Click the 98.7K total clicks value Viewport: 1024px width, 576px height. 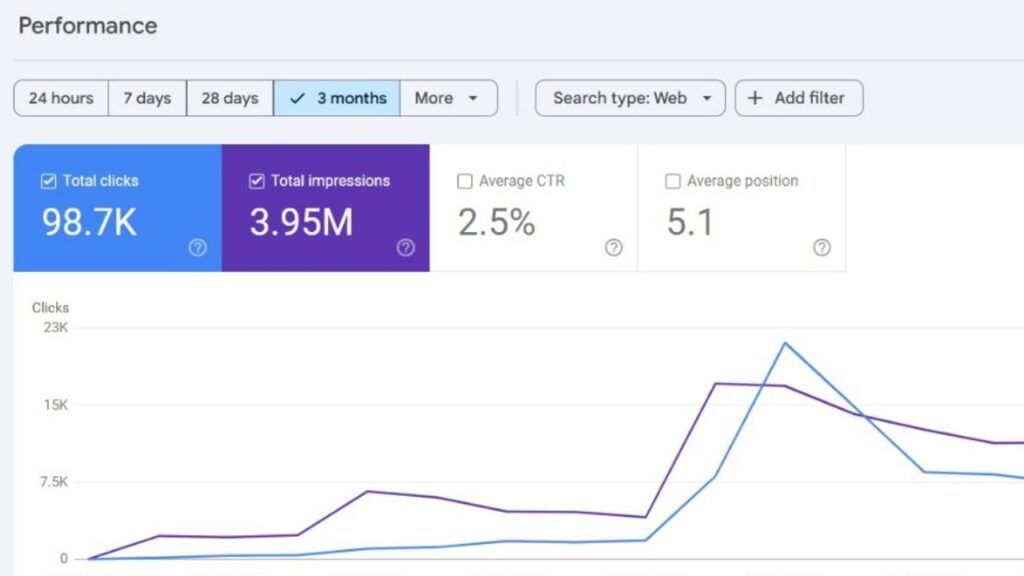[89, 222]
